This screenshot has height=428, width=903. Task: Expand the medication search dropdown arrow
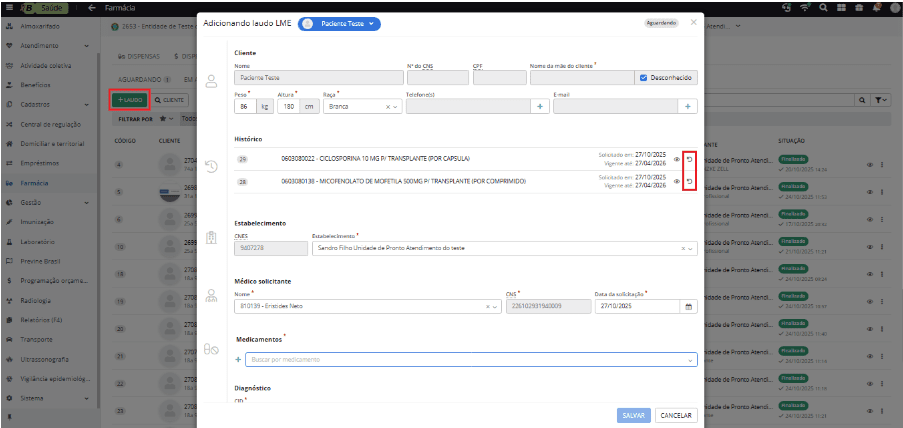click(690, 360)
